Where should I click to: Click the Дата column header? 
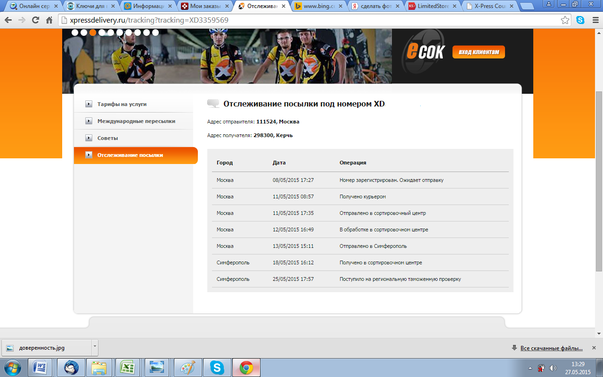(x=279, y=163)
